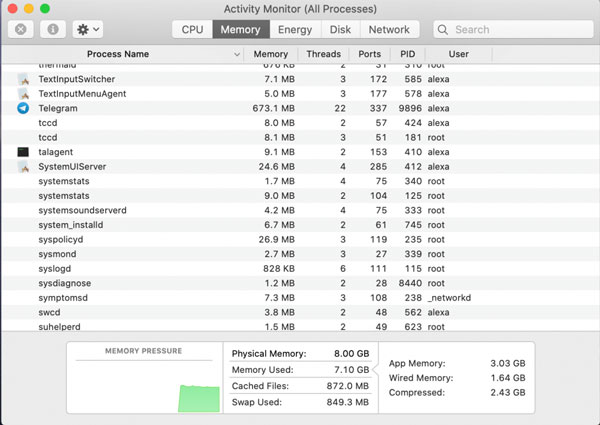Select the sysmond row
This screenshot has height=425, width=600.
pos(300,254)
